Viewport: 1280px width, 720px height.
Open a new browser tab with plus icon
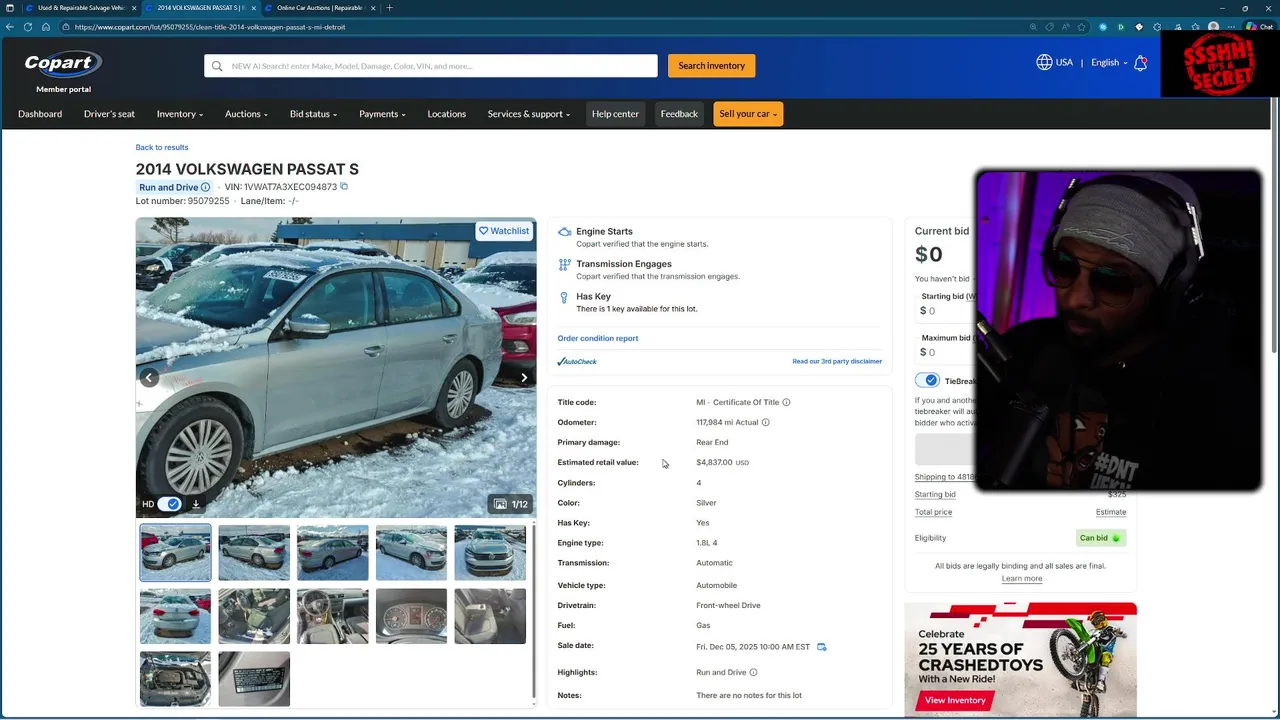pos(389,8)
